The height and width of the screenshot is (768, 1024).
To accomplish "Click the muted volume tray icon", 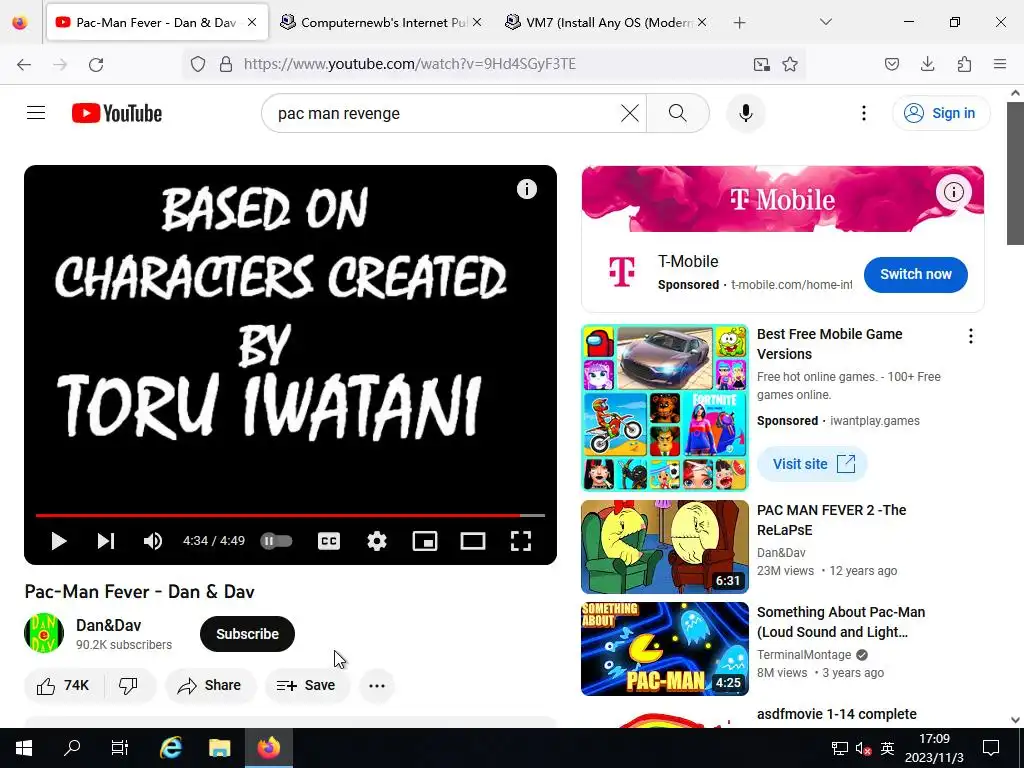I will click(863, 748).
